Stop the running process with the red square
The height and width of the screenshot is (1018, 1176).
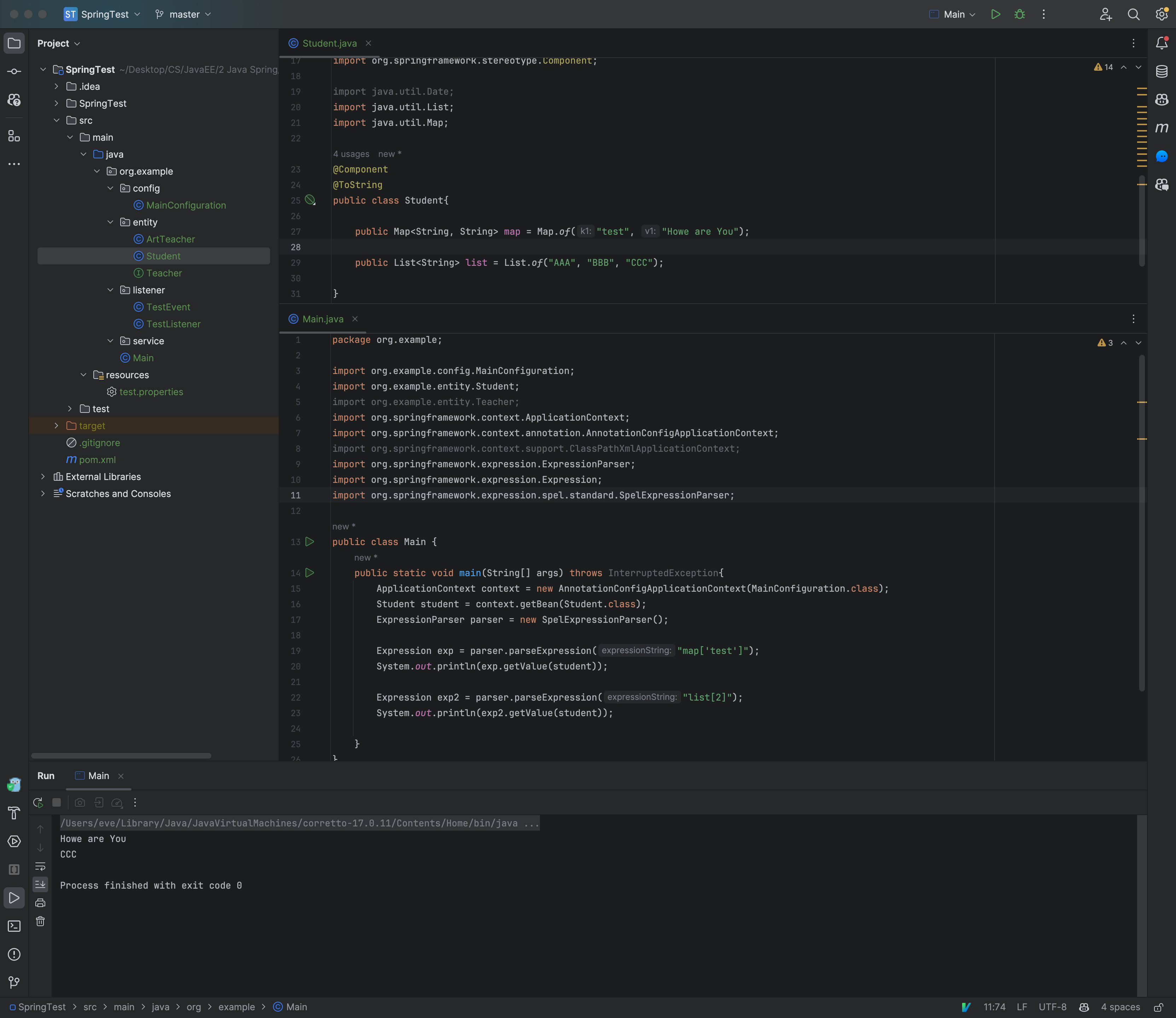pyautogui.click(x=56, y=803)
